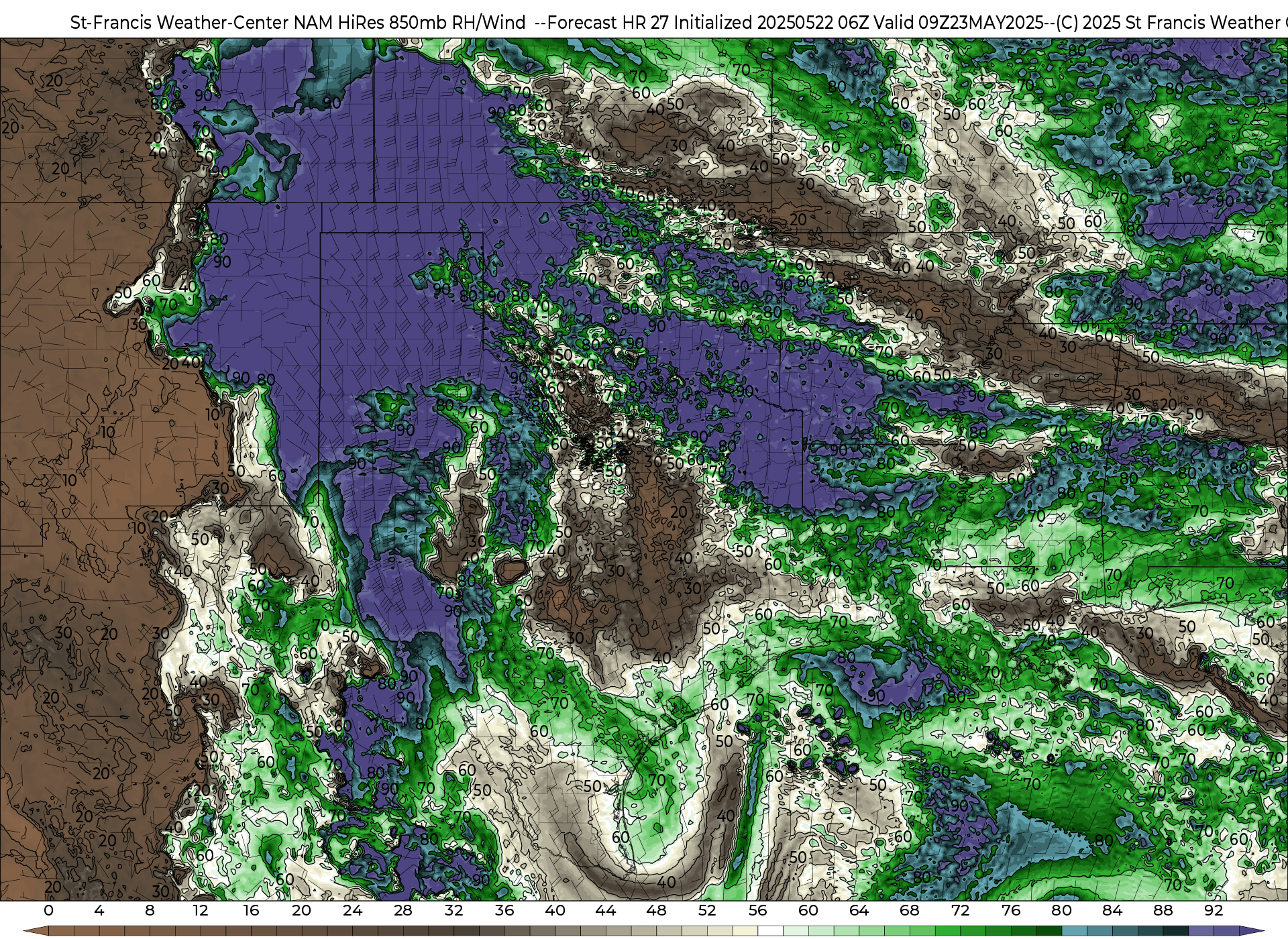
Task: Click the colorbar tick label "32"
Action: 453,911
